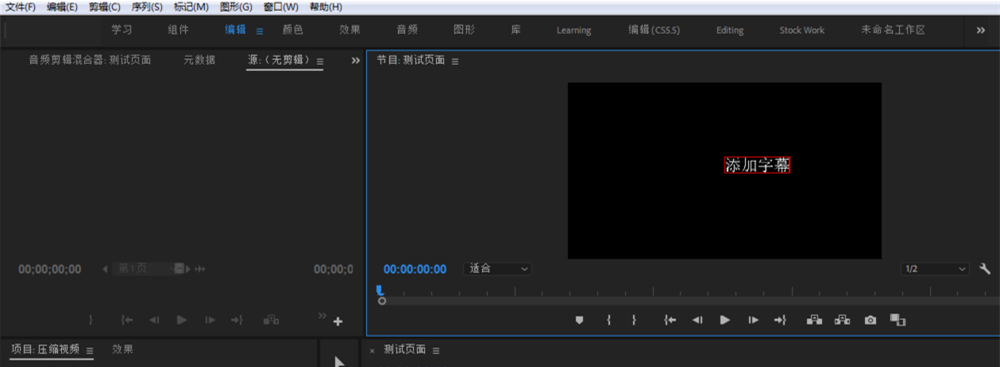This screenshot has width=1000, height=367.
Task: Play clip in the Source monitor
Action: point(182,320)
